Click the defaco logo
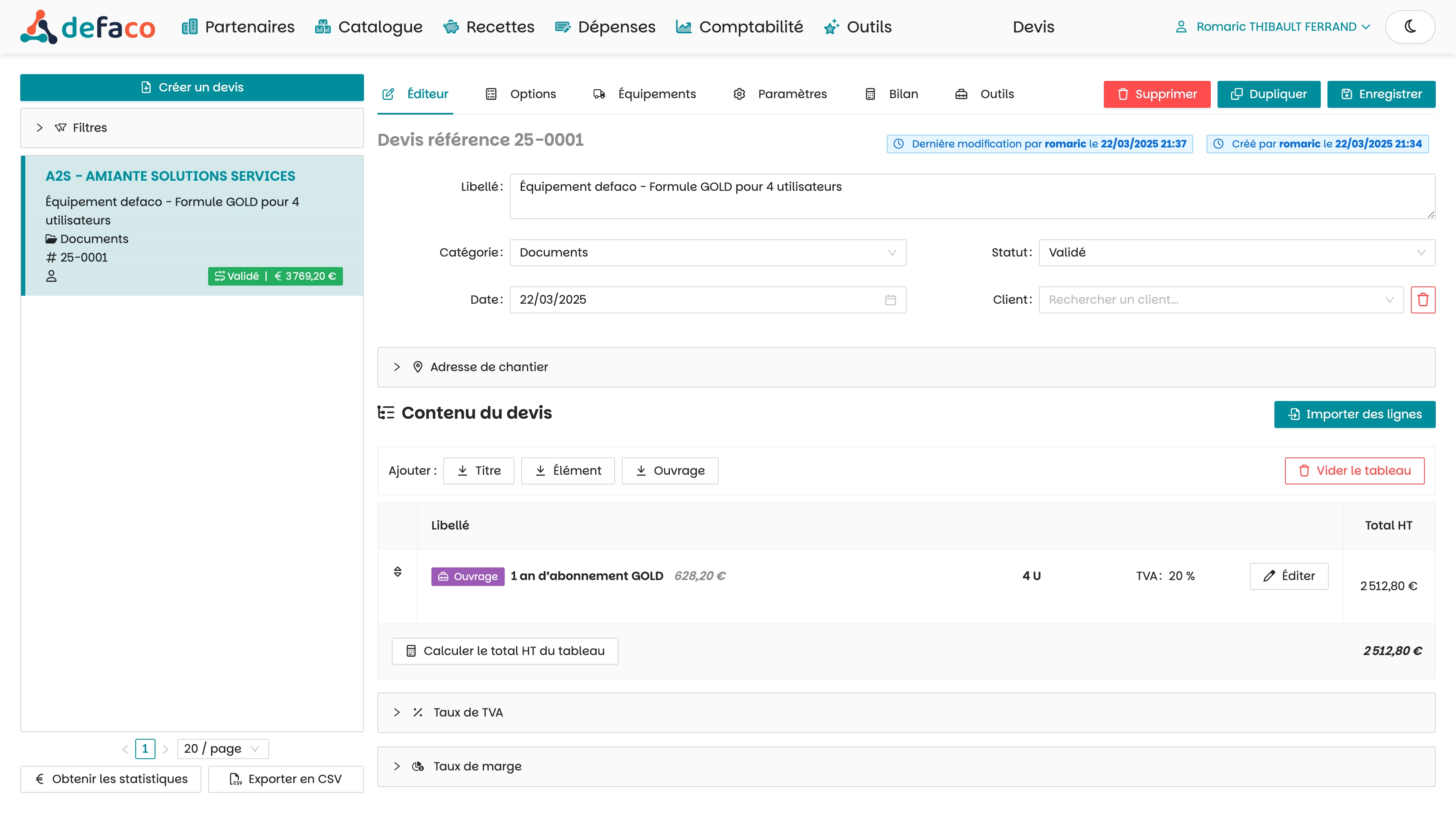 (x=88, y=27)
